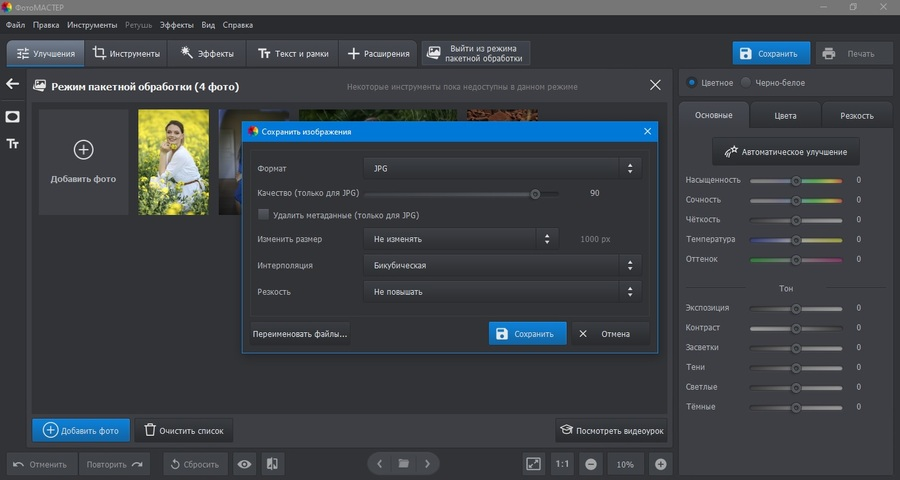Select the Цветное radio button

692,83
